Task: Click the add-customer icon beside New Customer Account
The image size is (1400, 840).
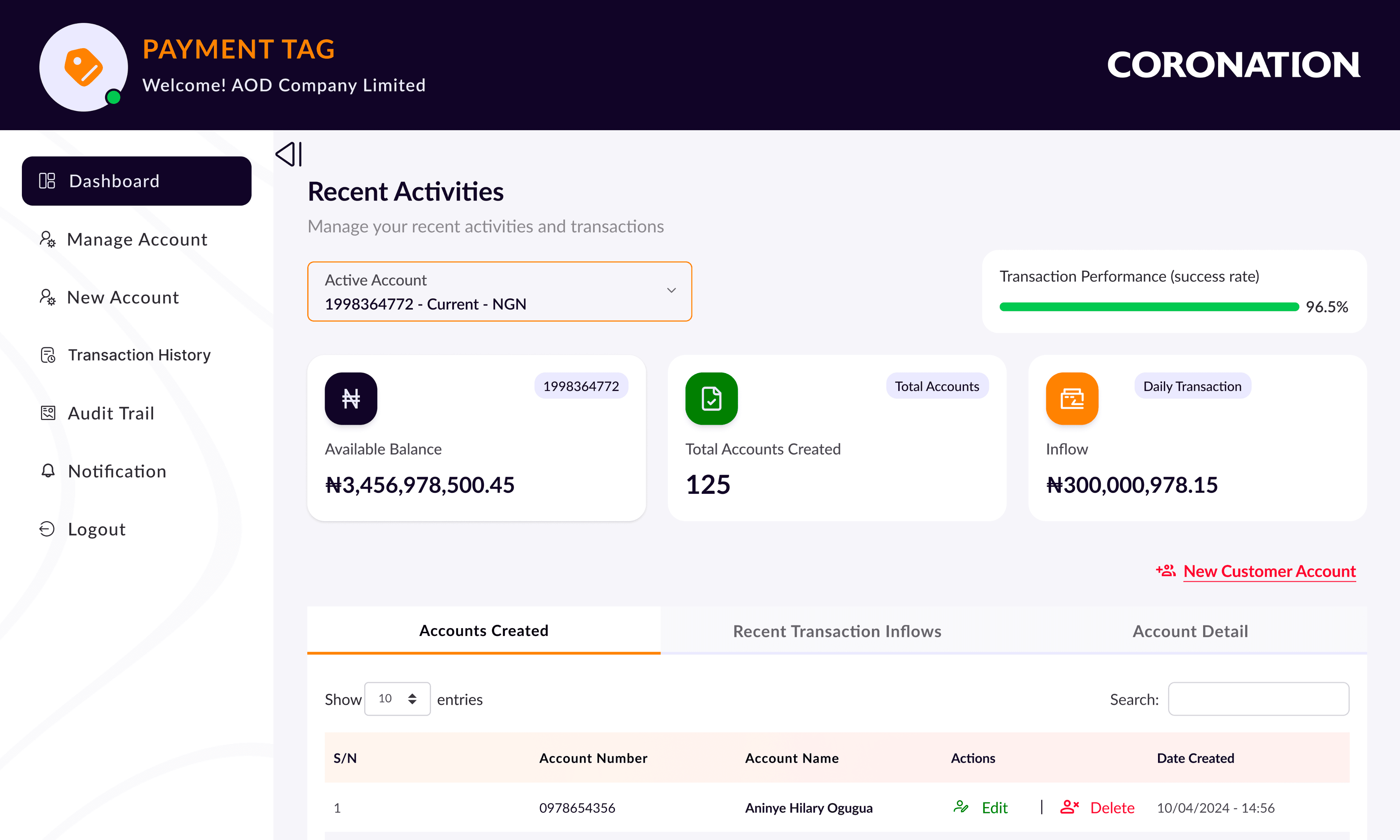Action: tap(1166, 571)
